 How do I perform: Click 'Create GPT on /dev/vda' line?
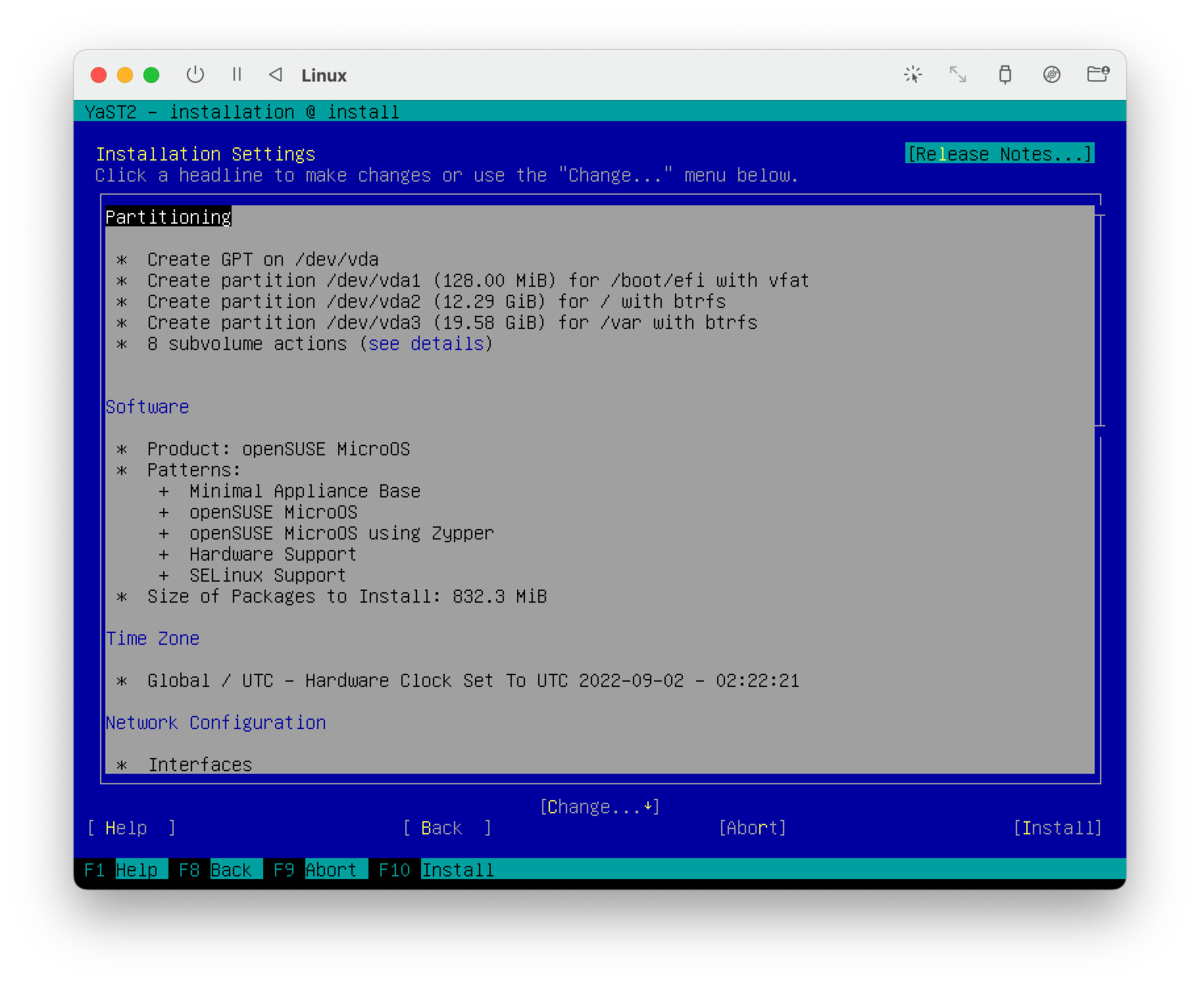tap(262, 260)
